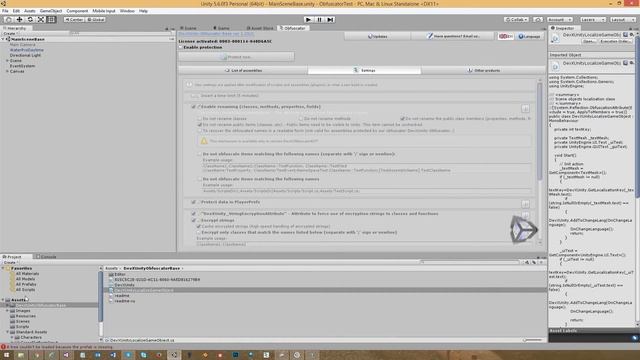The height and width of the screenshot is (360, 640).
Task: Open the Layers dropdown
Action: click(592, 19)
